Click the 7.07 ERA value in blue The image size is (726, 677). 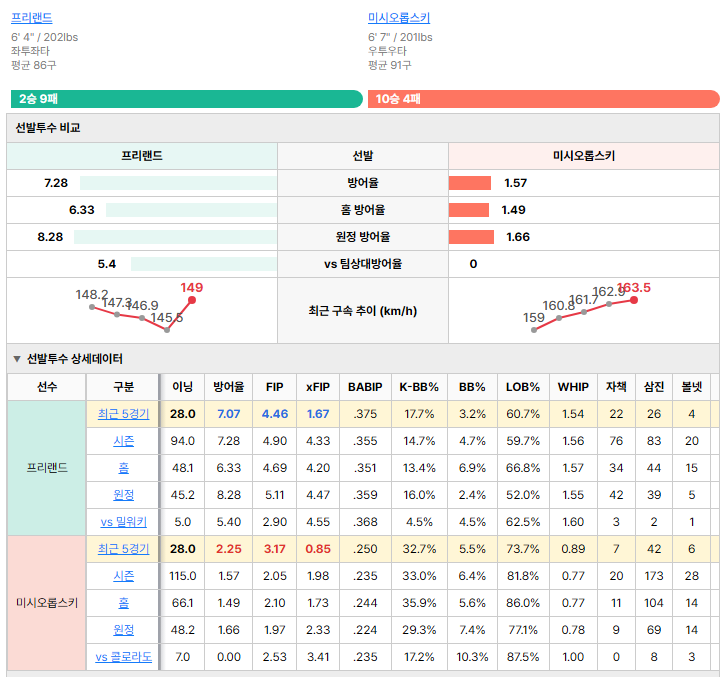[228, 414]
